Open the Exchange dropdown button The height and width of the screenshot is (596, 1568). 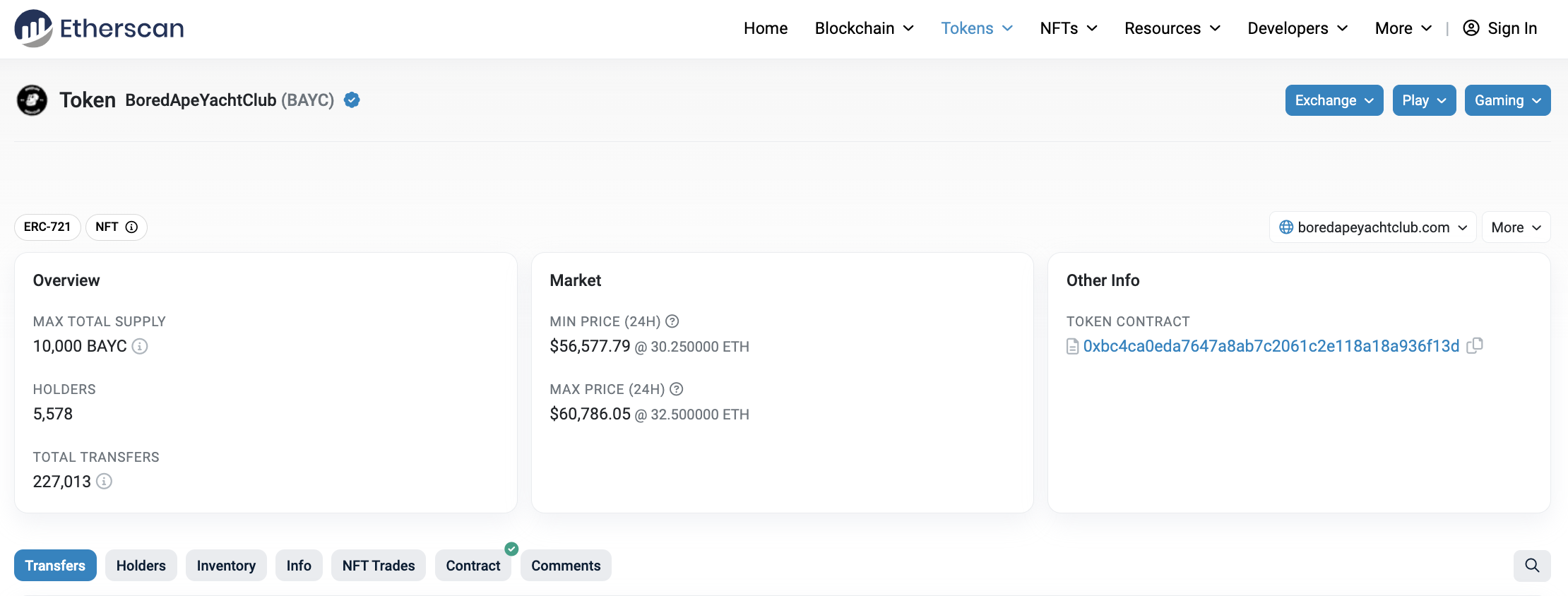1334,100
